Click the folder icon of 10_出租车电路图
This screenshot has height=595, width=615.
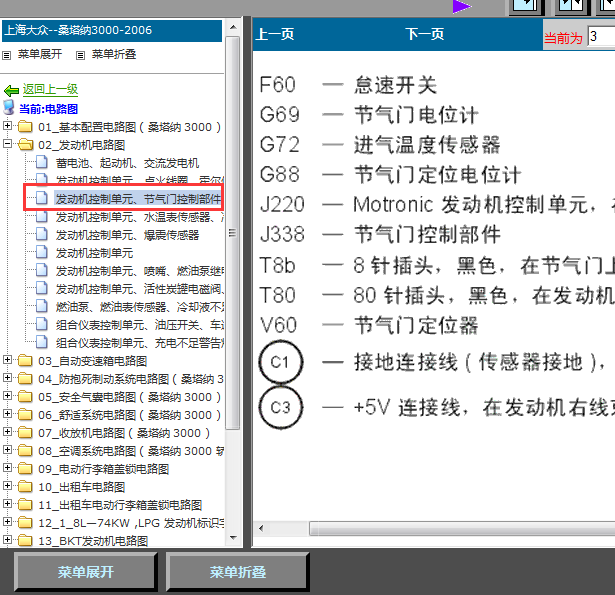[x=25, y=487]
